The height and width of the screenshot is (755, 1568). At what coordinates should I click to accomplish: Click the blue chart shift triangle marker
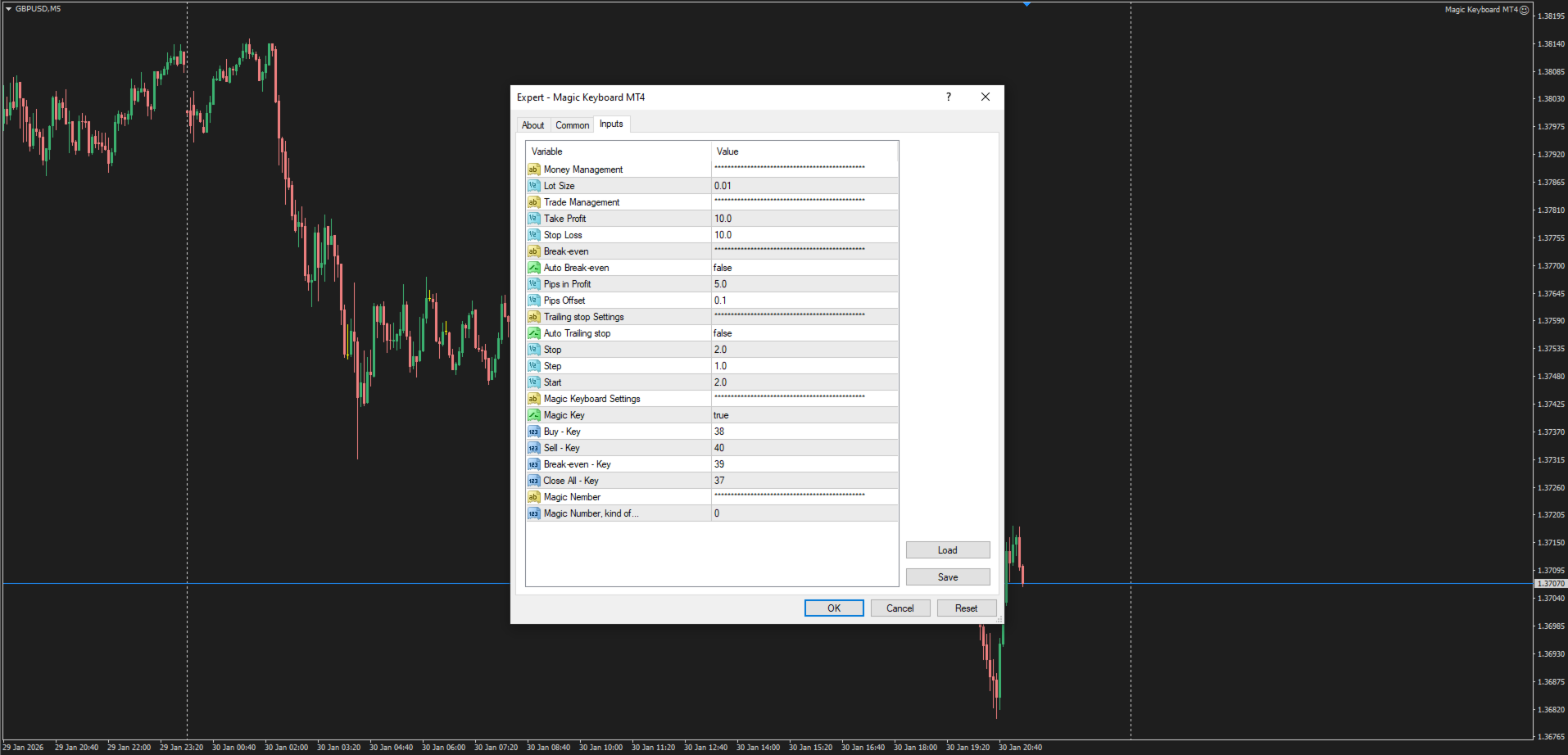point(1026,4)
